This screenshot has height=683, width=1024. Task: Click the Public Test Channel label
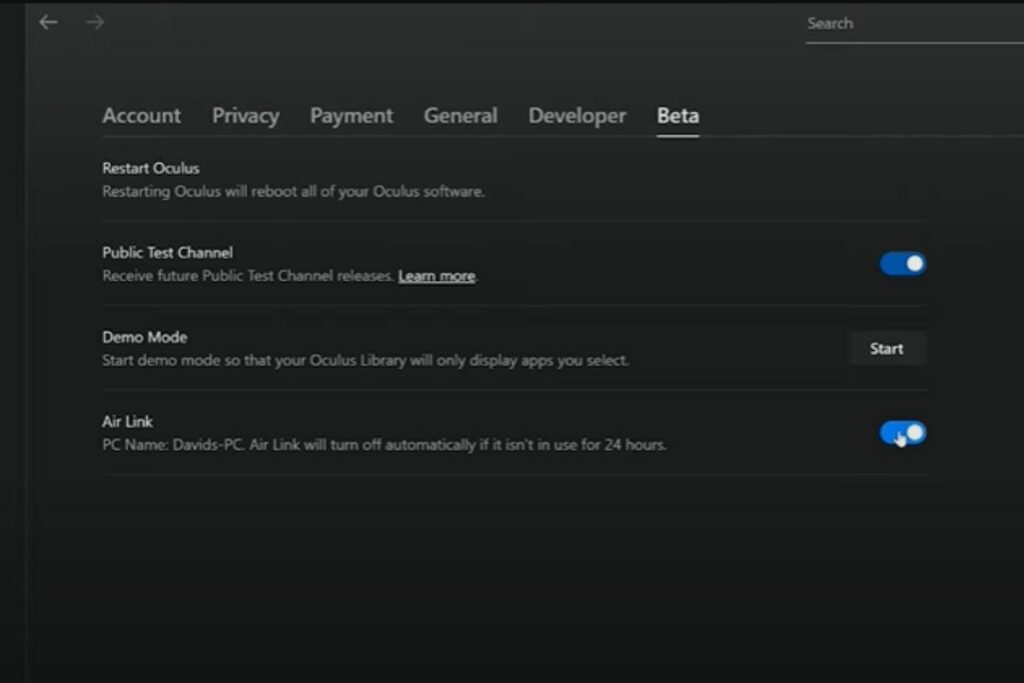167,253
